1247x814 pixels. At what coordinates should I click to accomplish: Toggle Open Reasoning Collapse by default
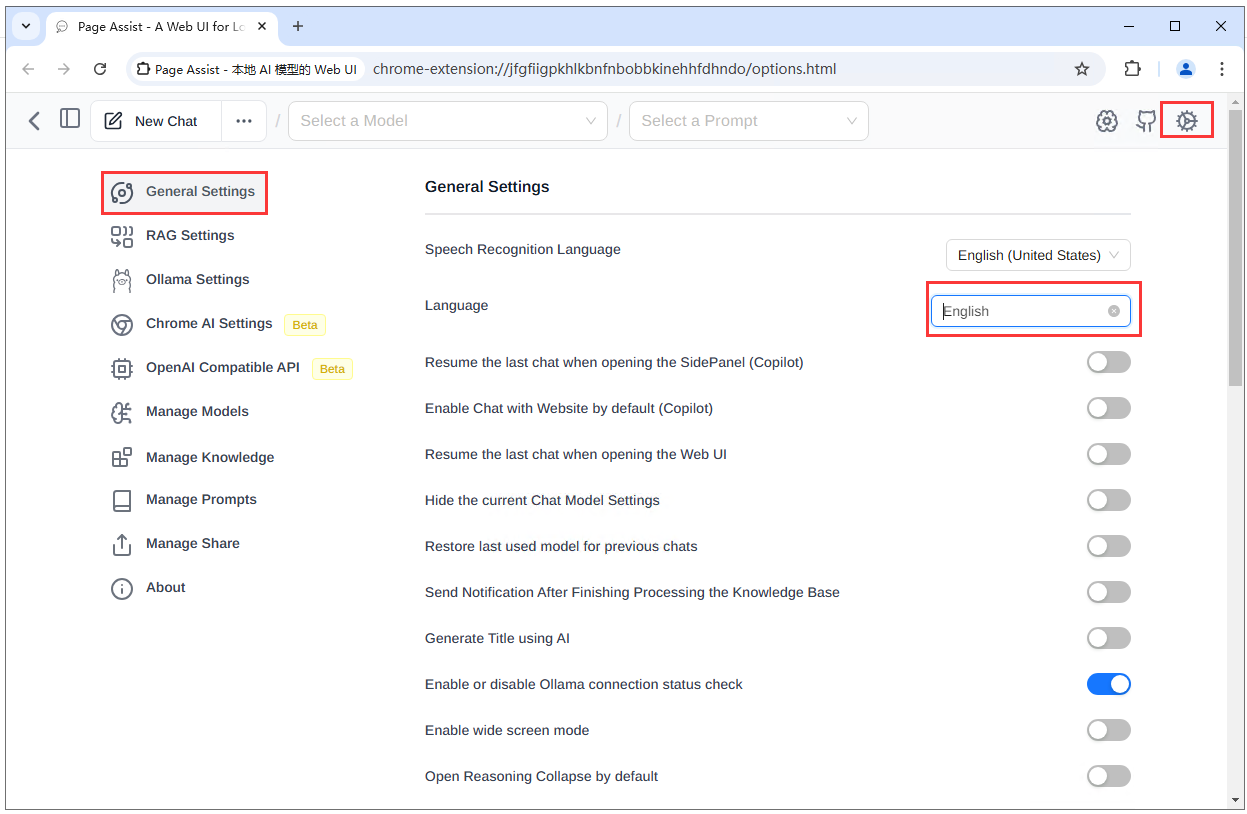(1109, 776)
